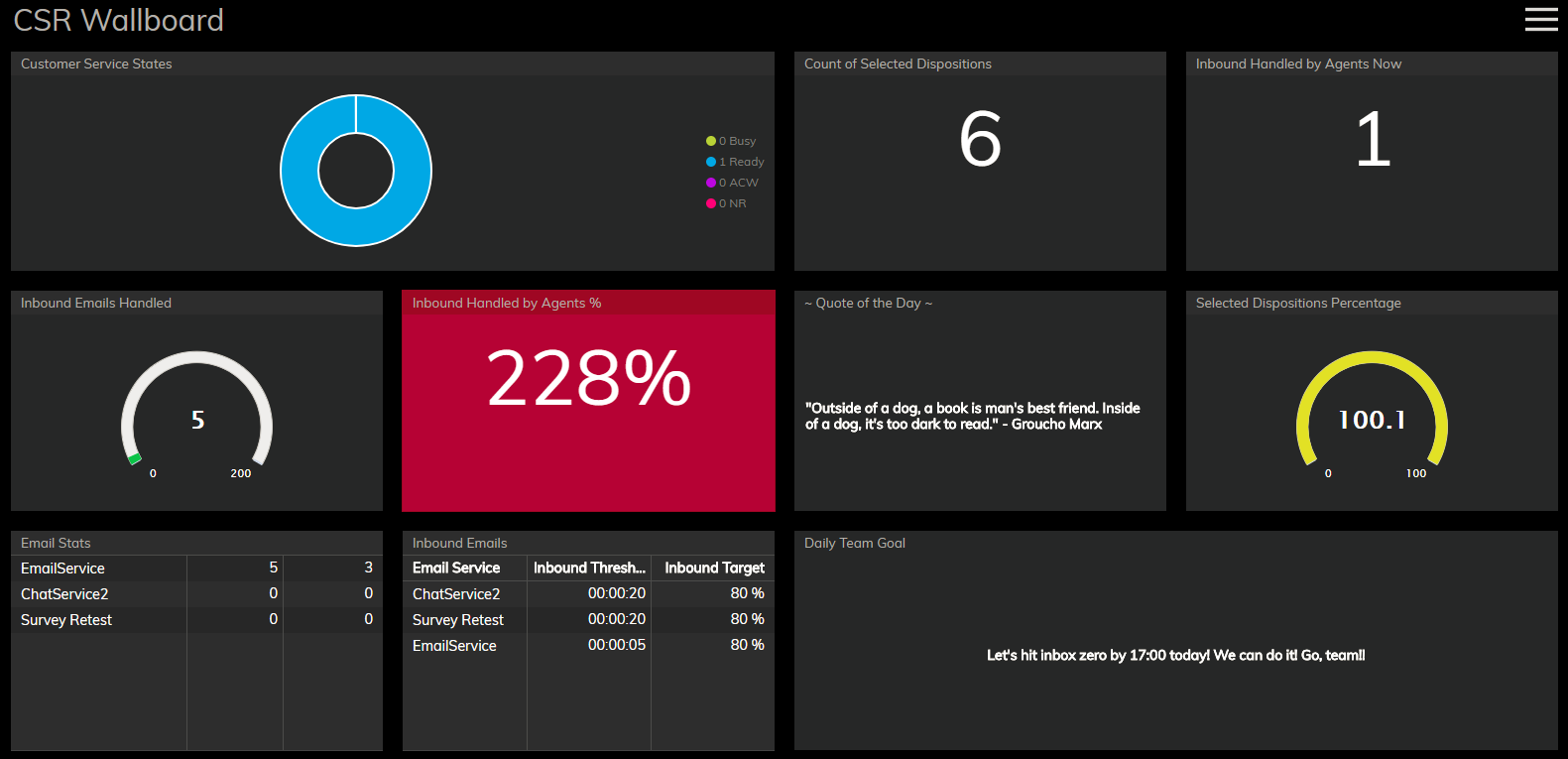The height and width of the screenshot is (759, 1568).
Task: Click Selected Dispositions Percentage title
Action: coord(1298,303)
